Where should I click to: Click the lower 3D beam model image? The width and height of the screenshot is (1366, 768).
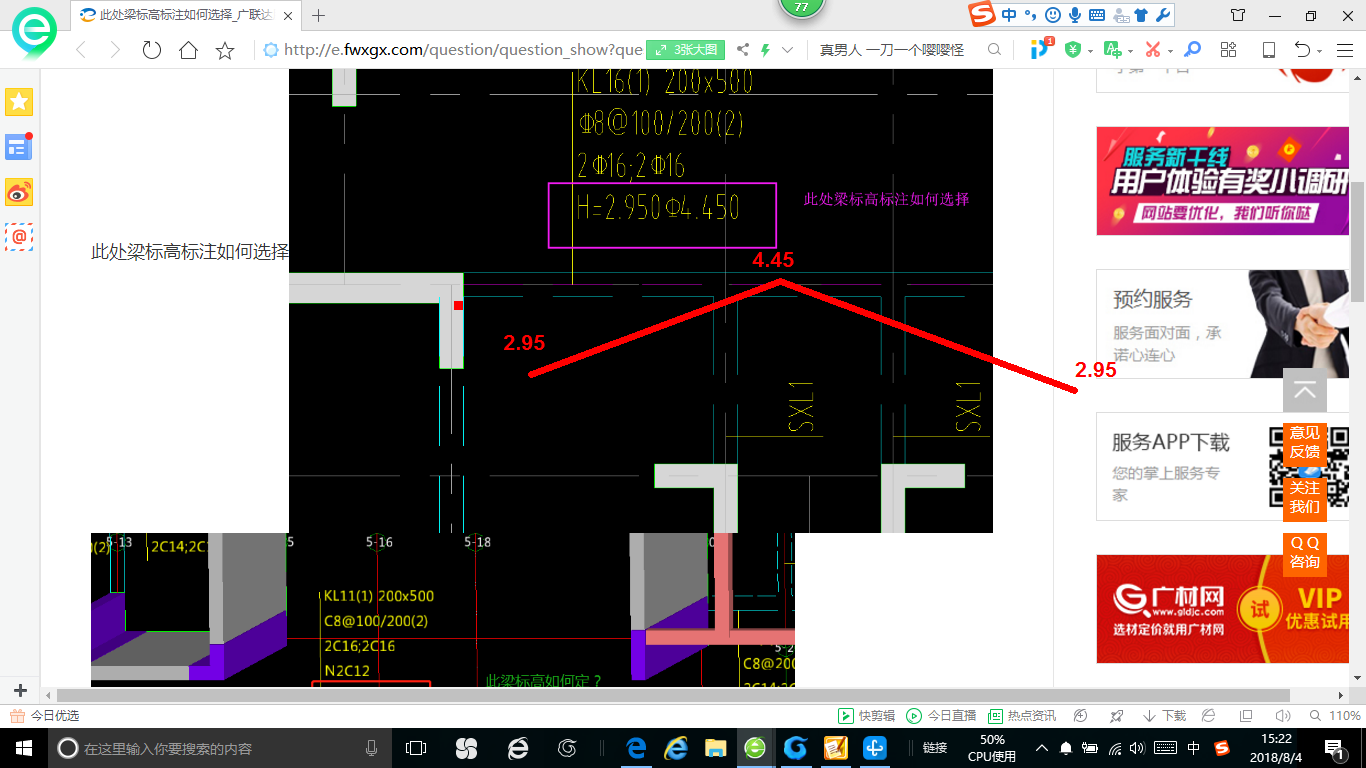click(442, 610)
